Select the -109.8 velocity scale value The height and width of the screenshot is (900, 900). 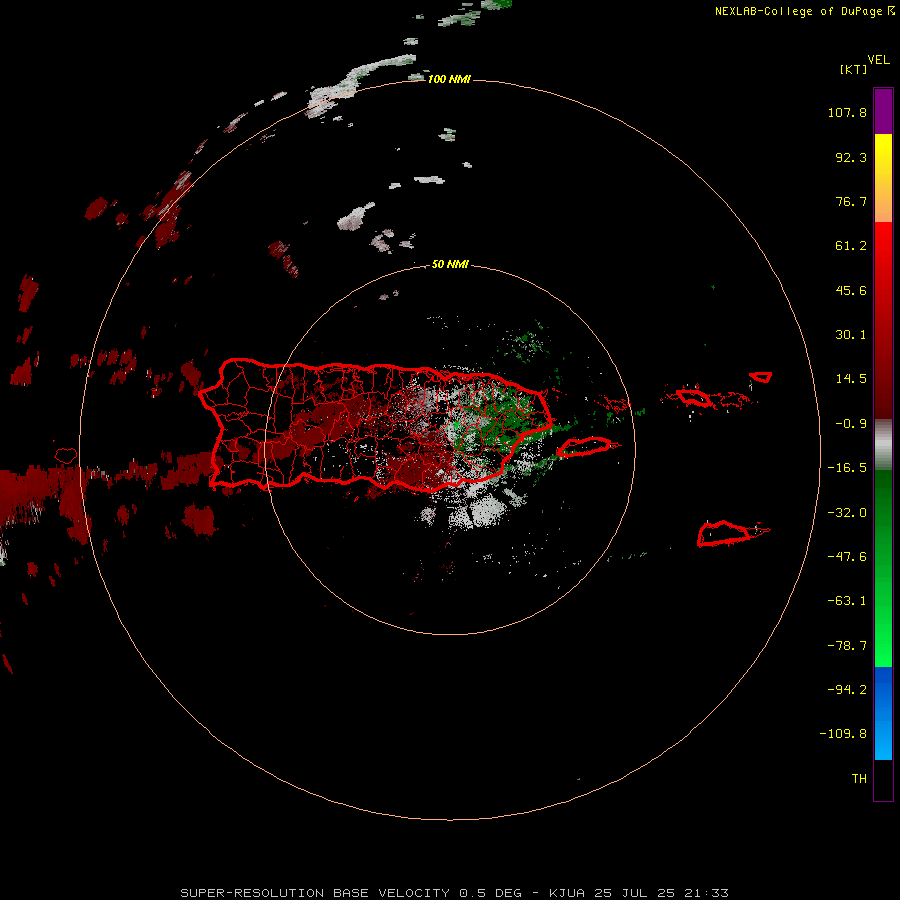tap(843, 734)
